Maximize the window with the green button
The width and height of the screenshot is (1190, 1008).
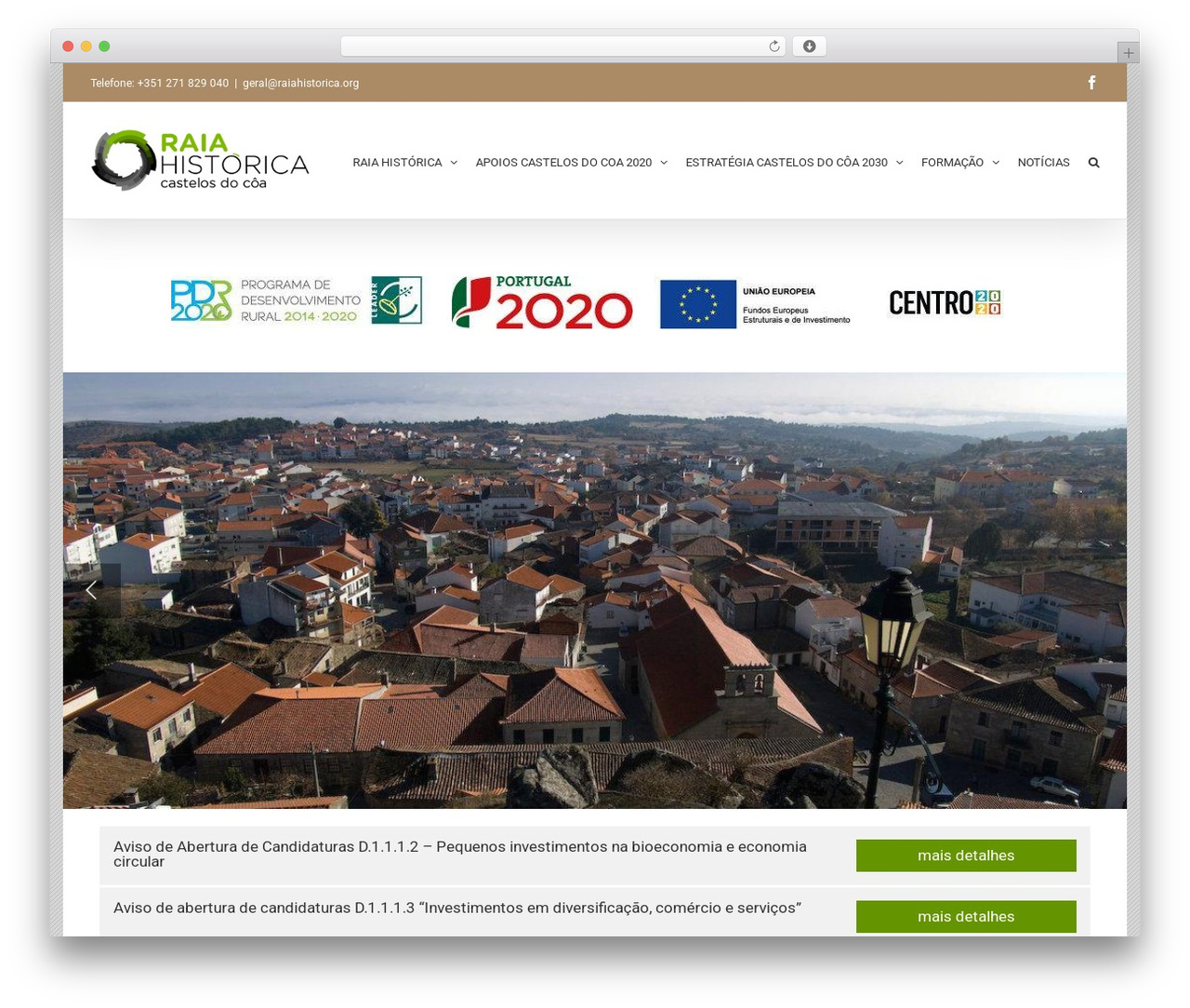(x=104, y=46)
